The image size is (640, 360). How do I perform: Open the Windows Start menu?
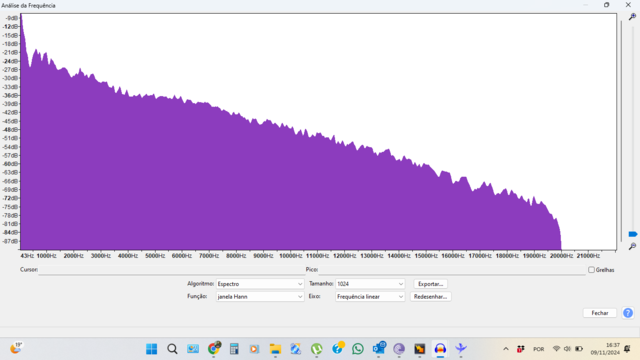[151, 349]
